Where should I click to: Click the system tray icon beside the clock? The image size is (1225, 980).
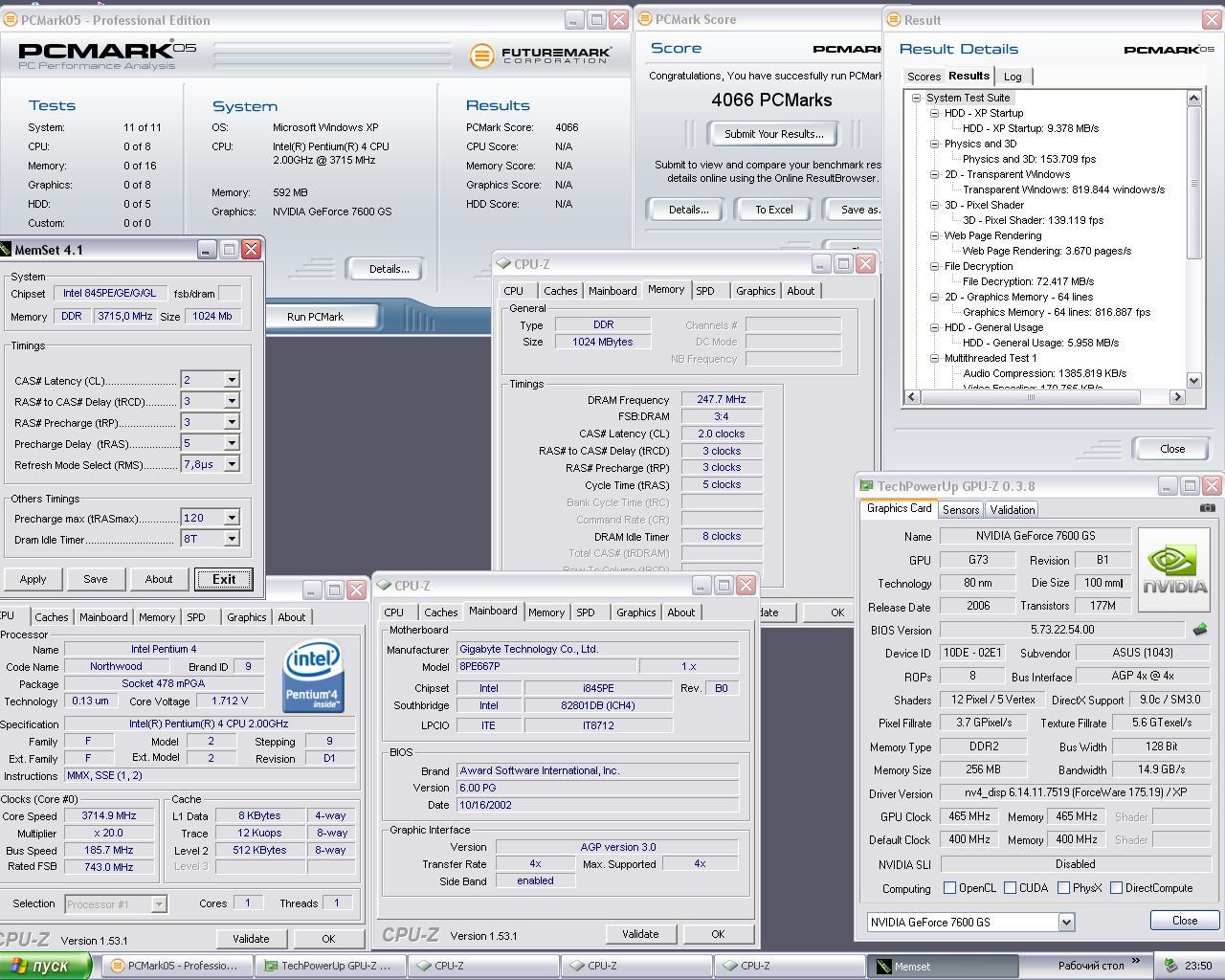click(1169, 966)
